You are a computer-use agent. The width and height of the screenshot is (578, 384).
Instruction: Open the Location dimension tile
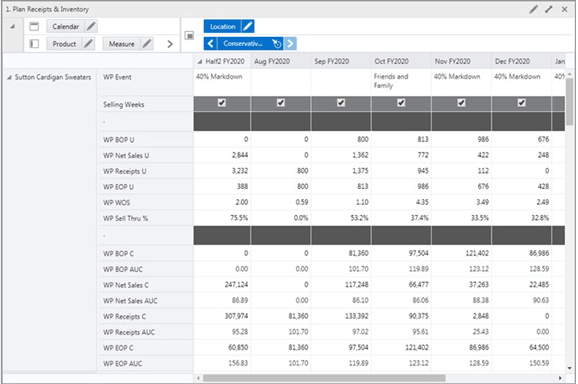coord(223,27)
